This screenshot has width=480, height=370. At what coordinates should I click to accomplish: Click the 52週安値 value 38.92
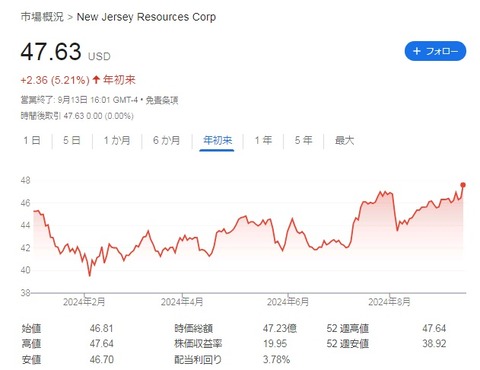coord(434,343)
